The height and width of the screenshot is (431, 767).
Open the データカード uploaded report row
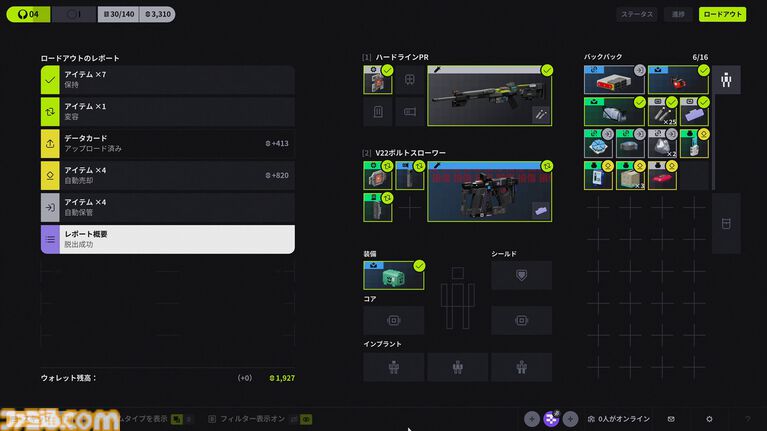click(x=167, y=143)
